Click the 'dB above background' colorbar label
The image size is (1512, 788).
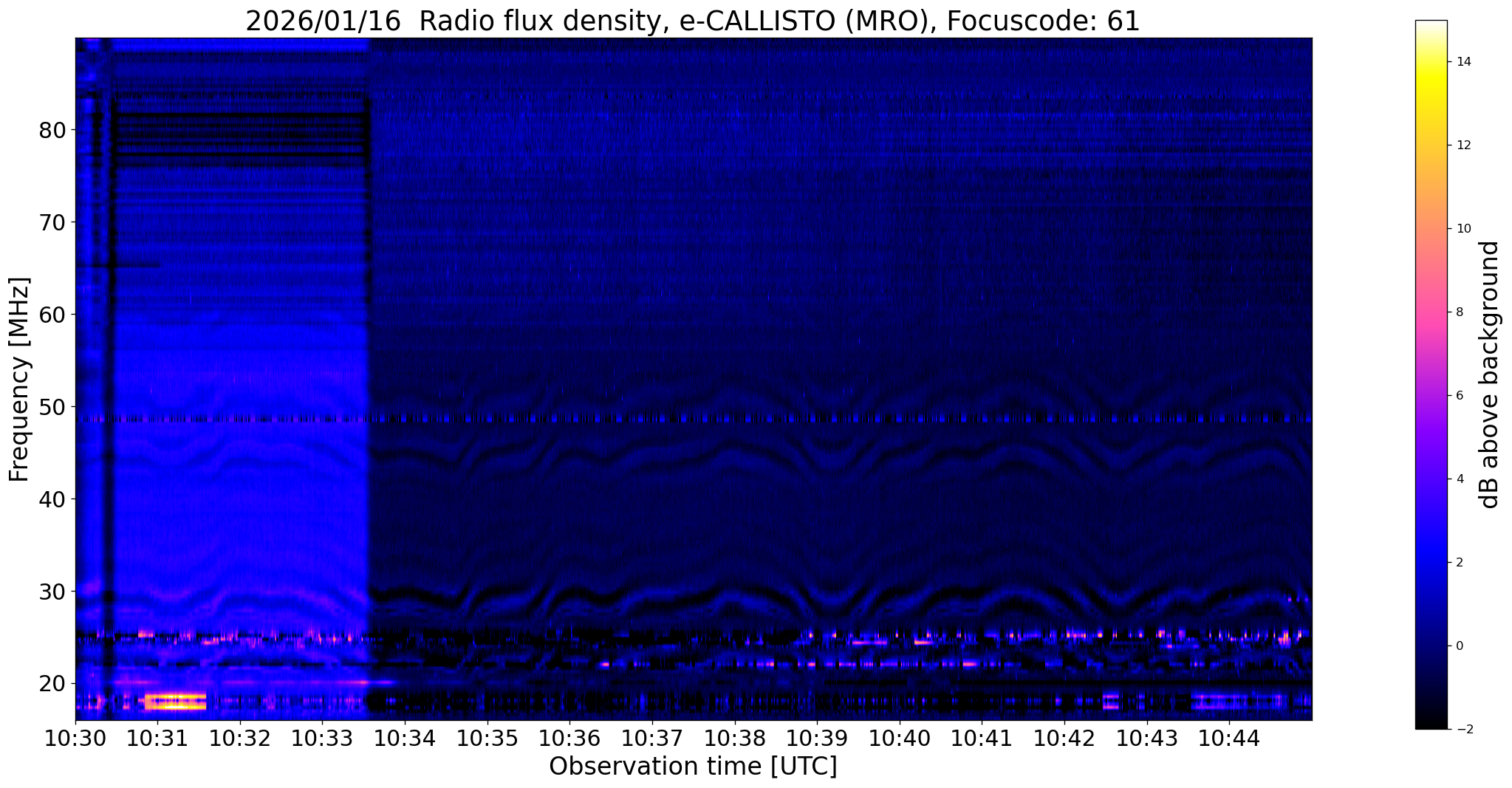point(1490,374)
